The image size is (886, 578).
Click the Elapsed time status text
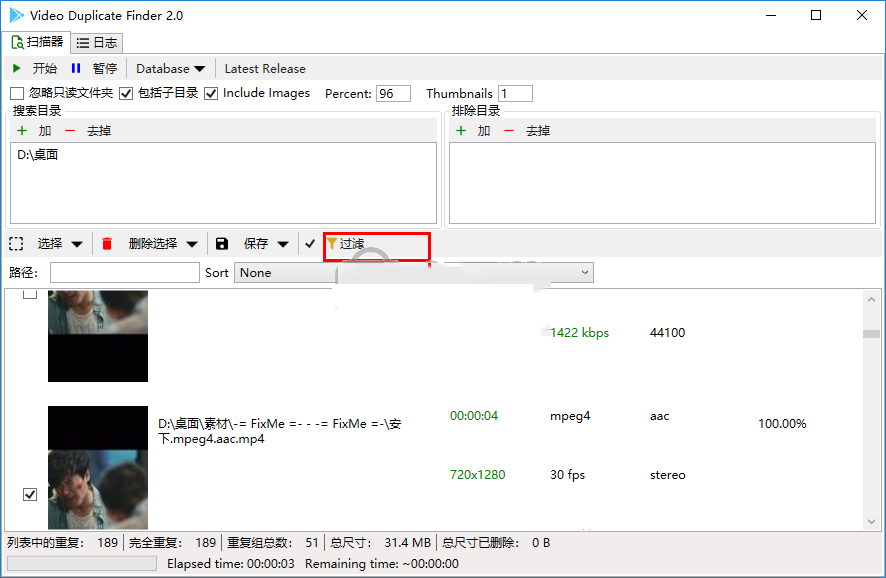(x=231, y=563)
